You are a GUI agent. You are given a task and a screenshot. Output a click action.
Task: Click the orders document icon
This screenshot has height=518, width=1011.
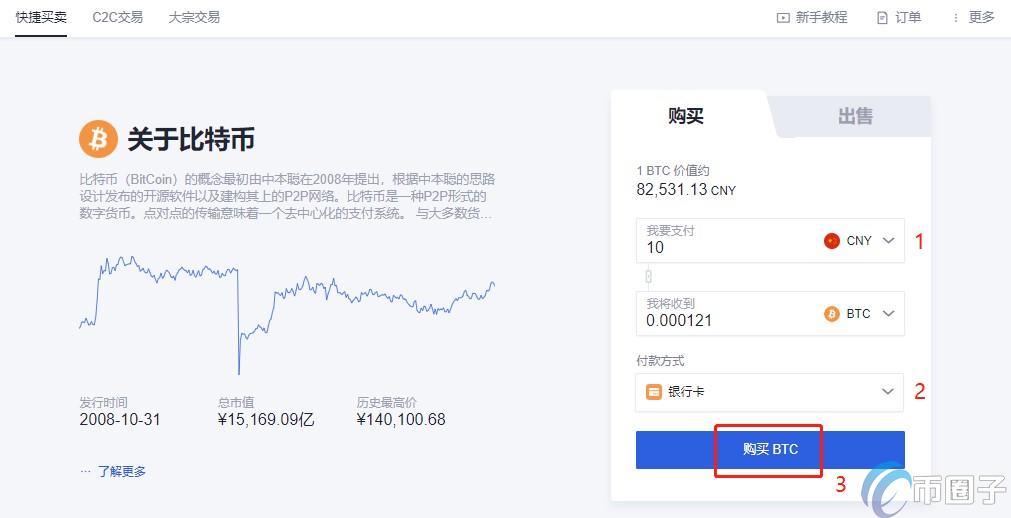(882, 18)
